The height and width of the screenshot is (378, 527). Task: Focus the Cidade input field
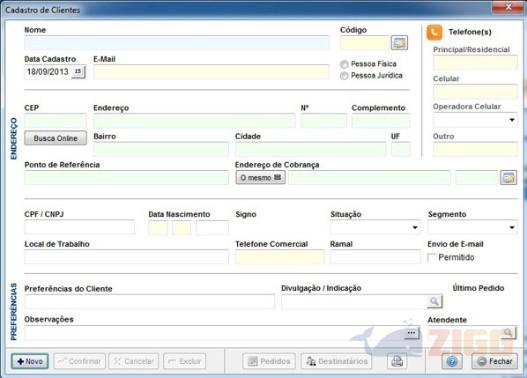311,150
